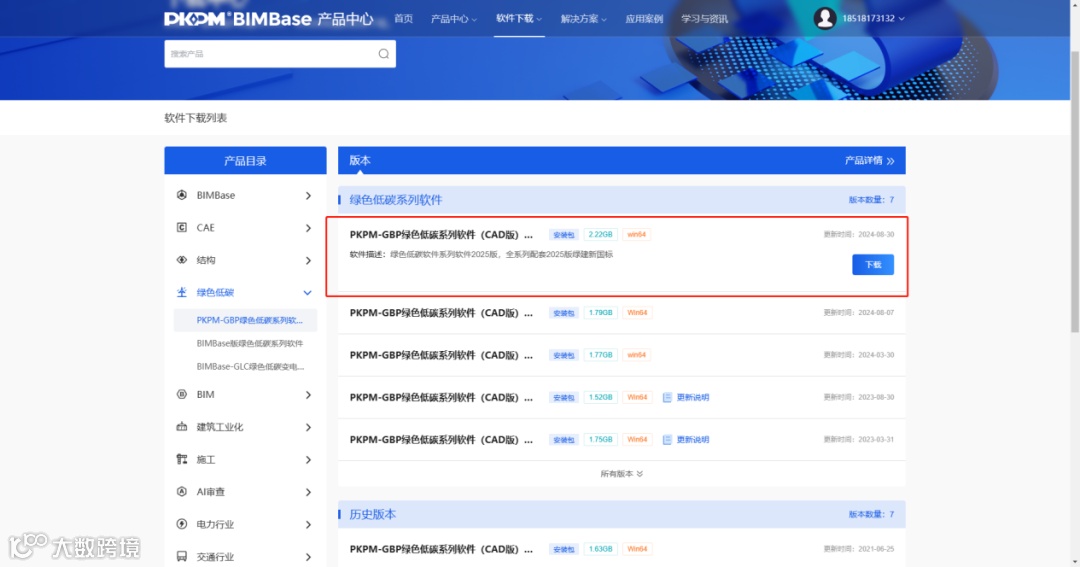Expand the AI审查 category chevron

pos(308,492)
